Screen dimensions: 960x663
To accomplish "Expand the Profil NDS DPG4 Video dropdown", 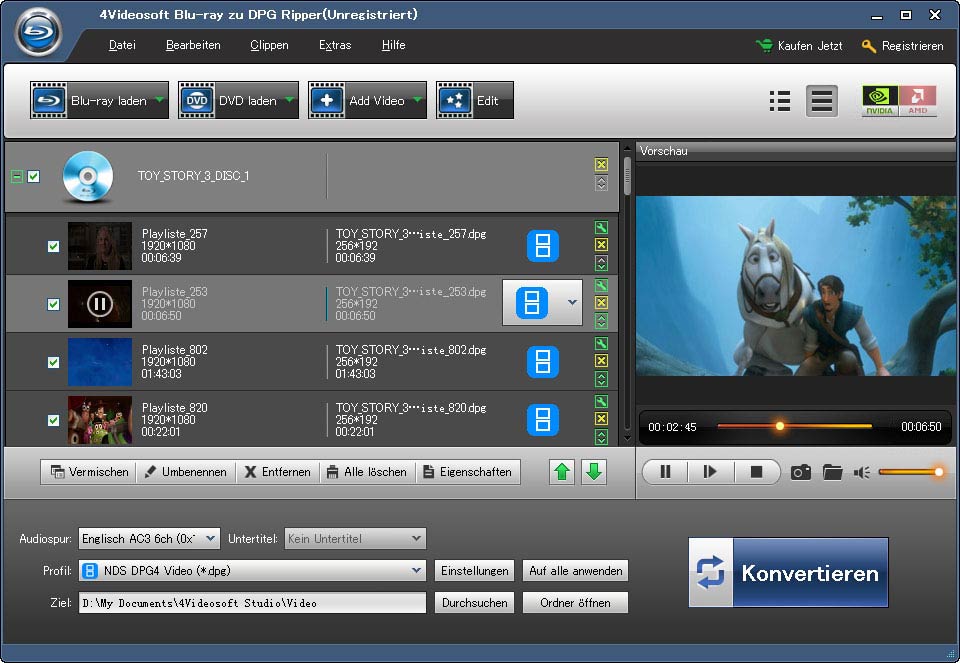I will 416,571.
